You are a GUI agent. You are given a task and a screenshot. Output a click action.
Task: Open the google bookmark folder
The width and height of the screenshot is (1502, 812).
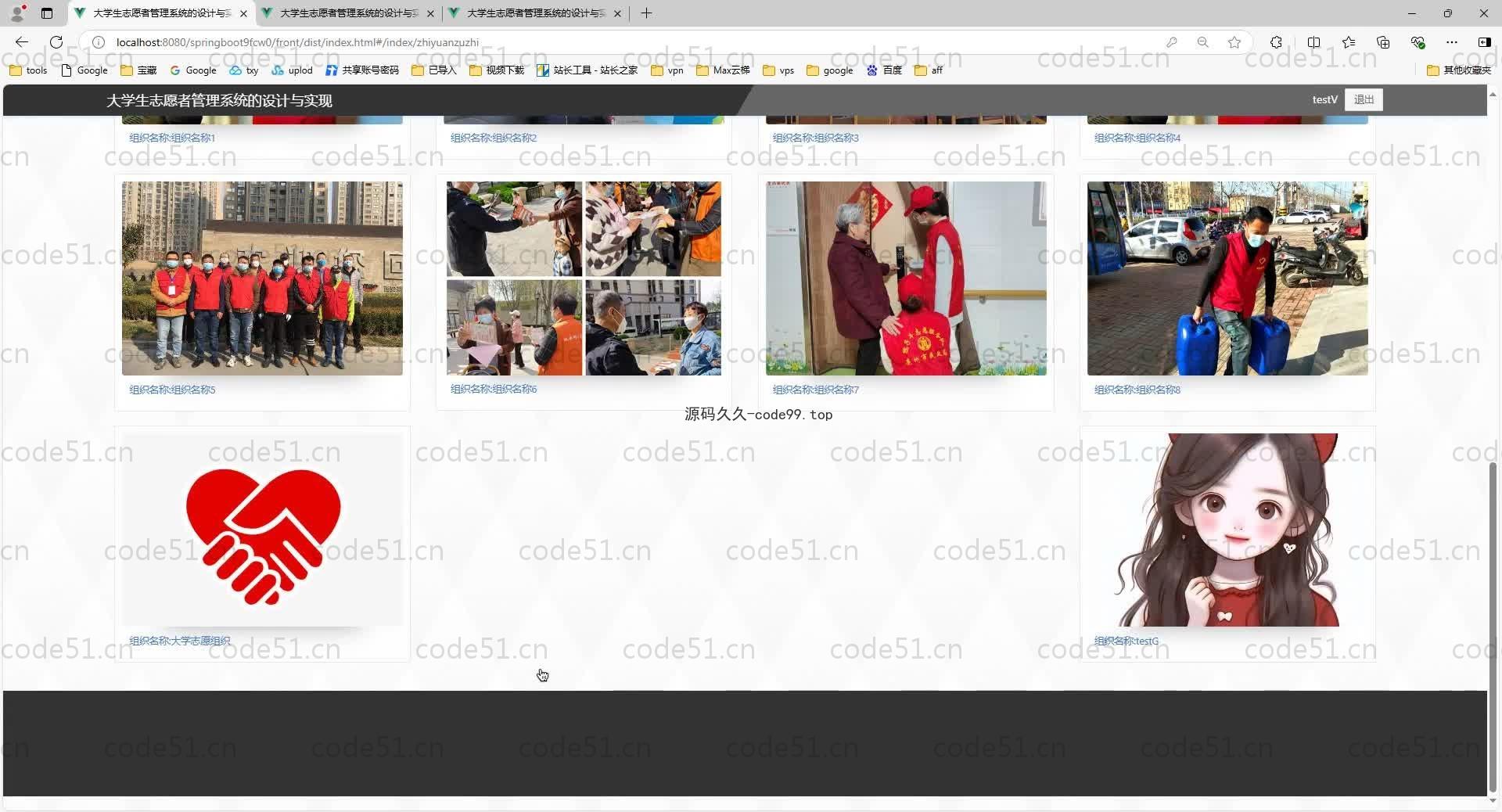[x=830, y=70]
